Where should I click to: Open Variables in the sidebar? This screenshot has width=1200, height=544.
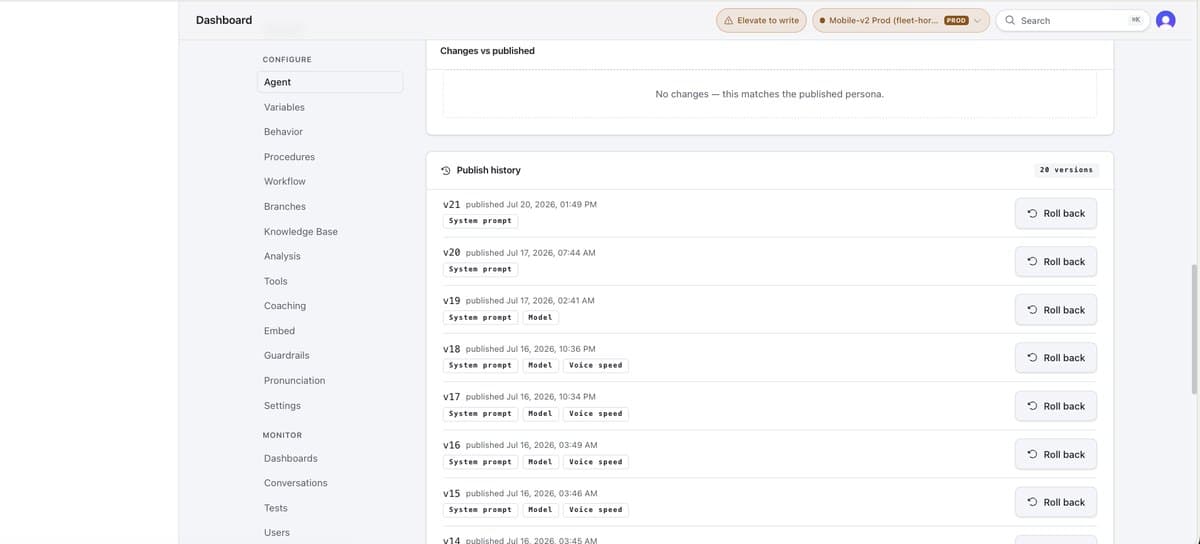(x=284, y=107)
